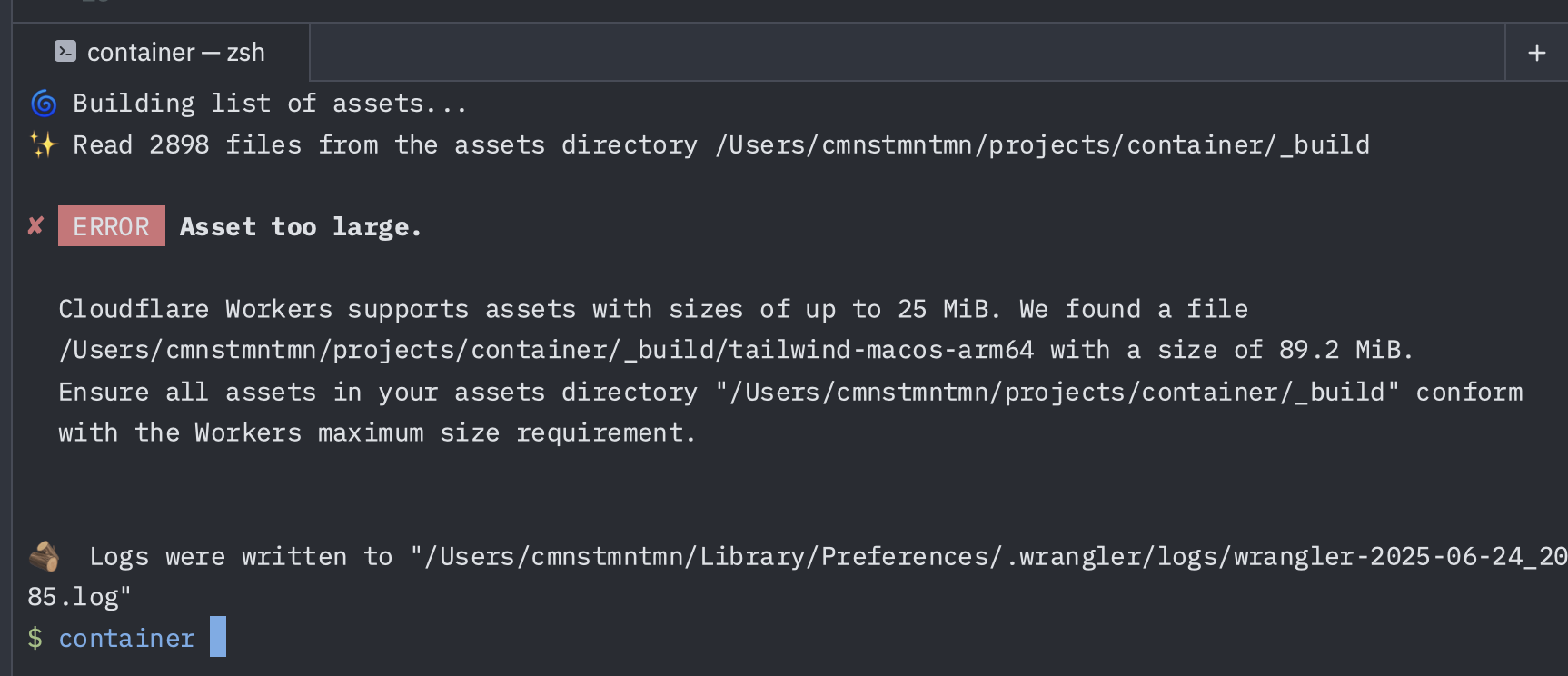Open a new terminal tab with the plus button
Screen dimensions: 1568x676
pyautogui.click(x=1536, y=52)
